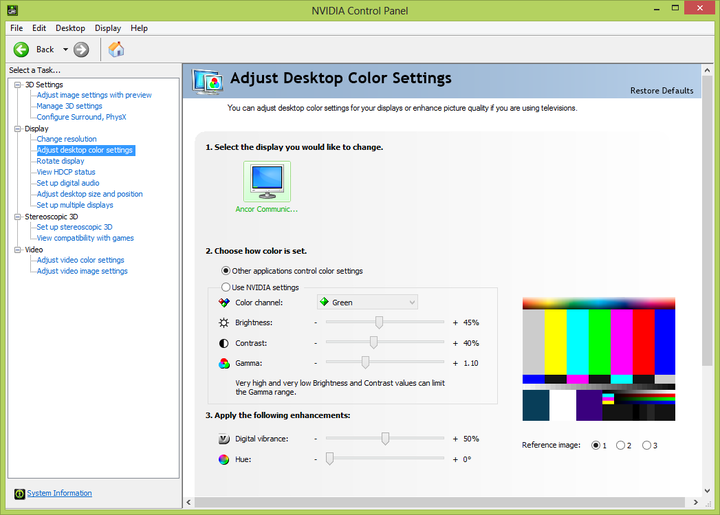Click vertical scrollbar down arrow

click(707, 491)
